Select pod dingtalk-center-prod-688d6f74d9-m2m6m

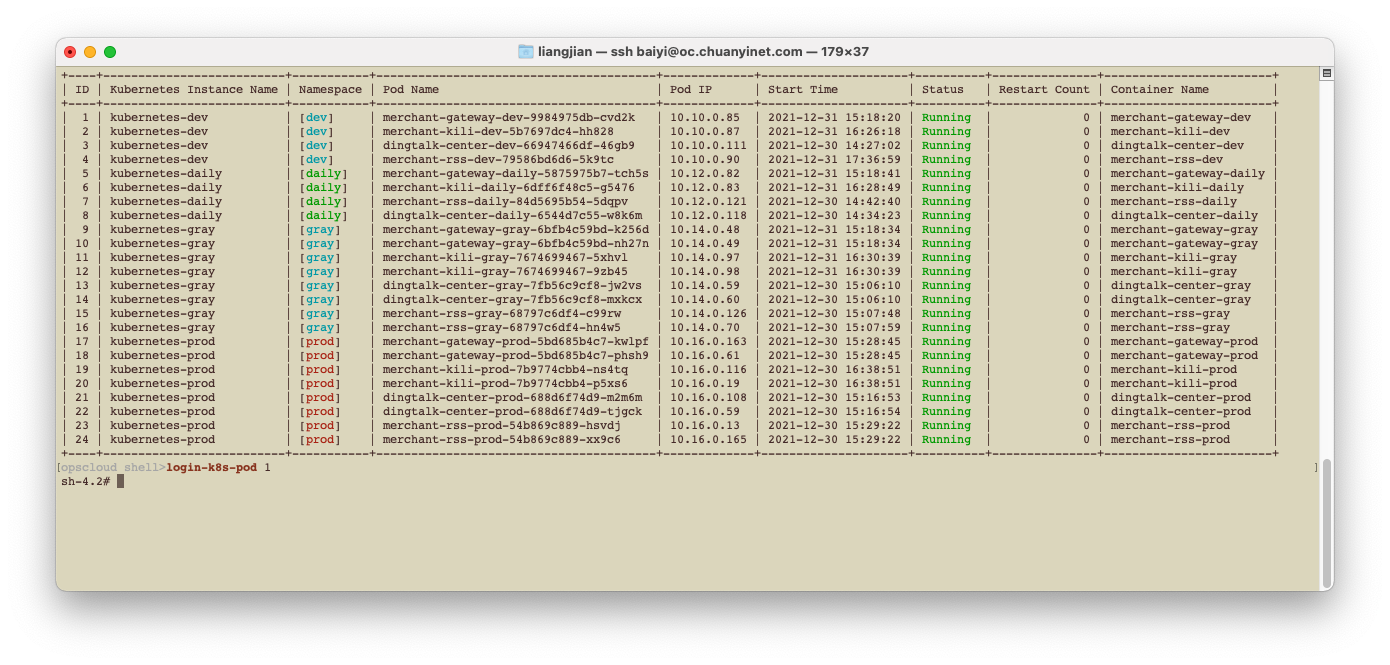[512, 397]
